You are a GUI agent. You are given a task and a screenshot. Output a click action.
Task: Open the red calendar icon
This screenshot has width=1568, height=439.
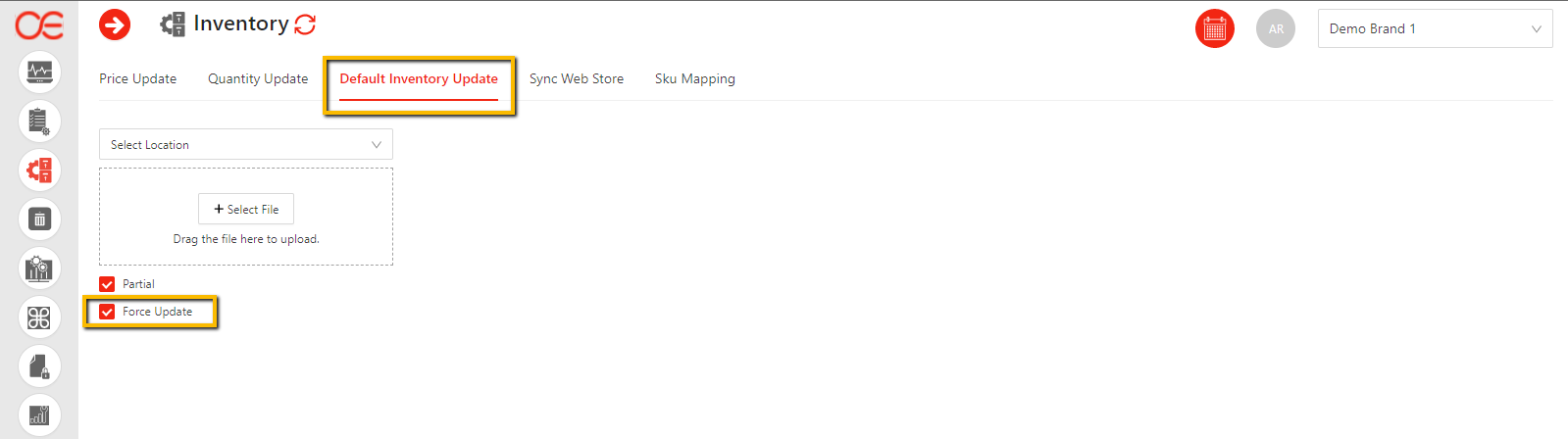click(1214, 29)
